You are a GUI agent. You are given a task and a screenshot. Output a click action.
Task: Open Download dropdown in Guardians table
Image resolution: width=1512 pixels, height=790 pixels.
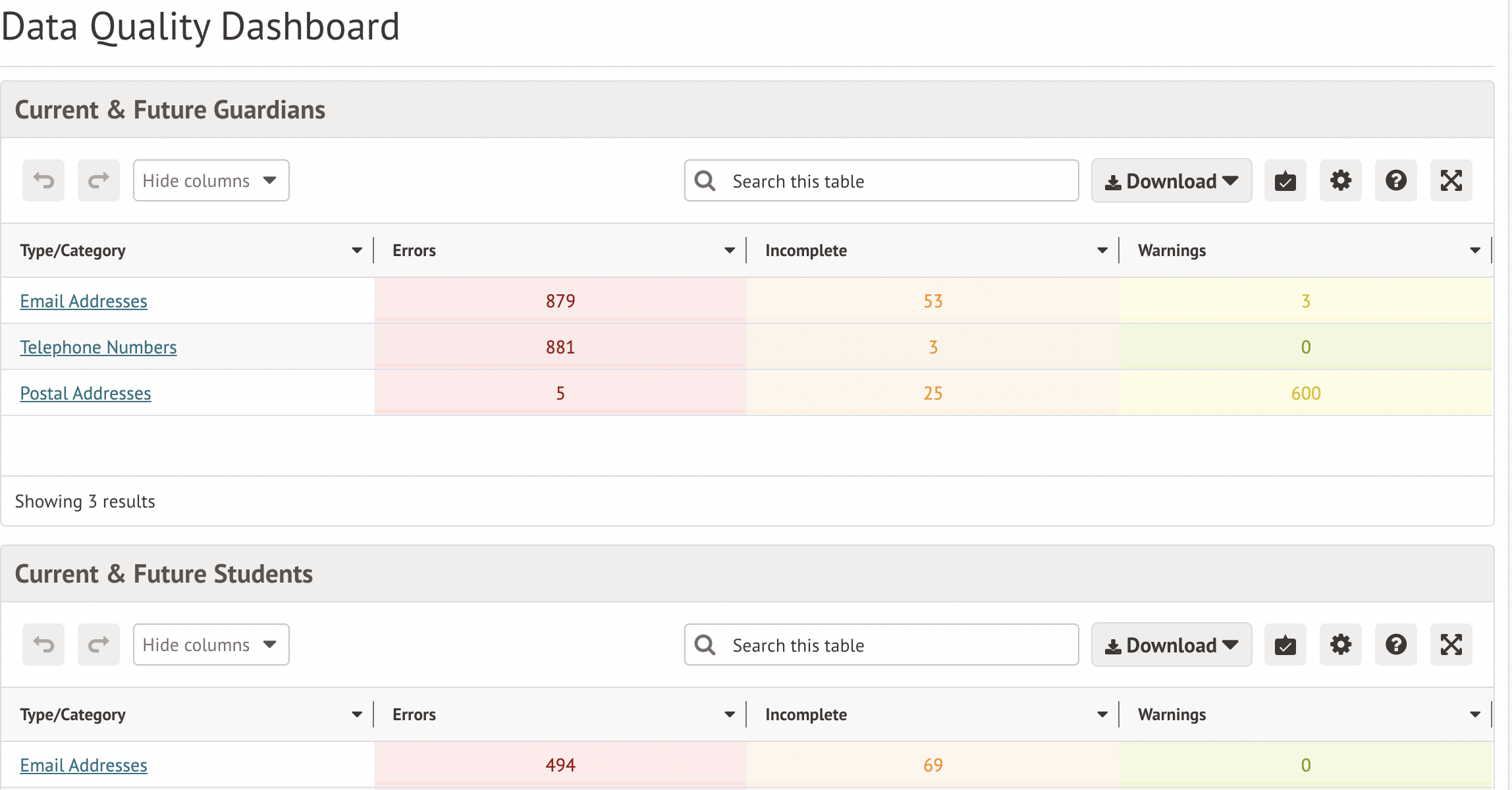[1171, 181]
